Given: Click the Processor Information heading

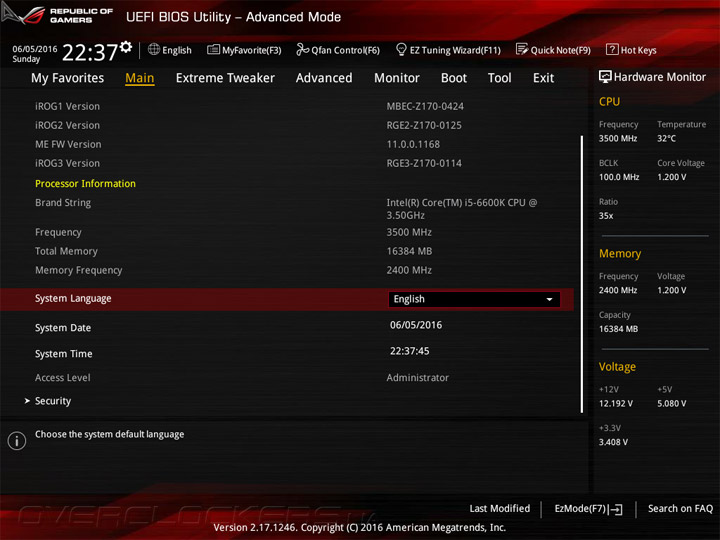Looking at the screenshot, I should click(85, 184).
